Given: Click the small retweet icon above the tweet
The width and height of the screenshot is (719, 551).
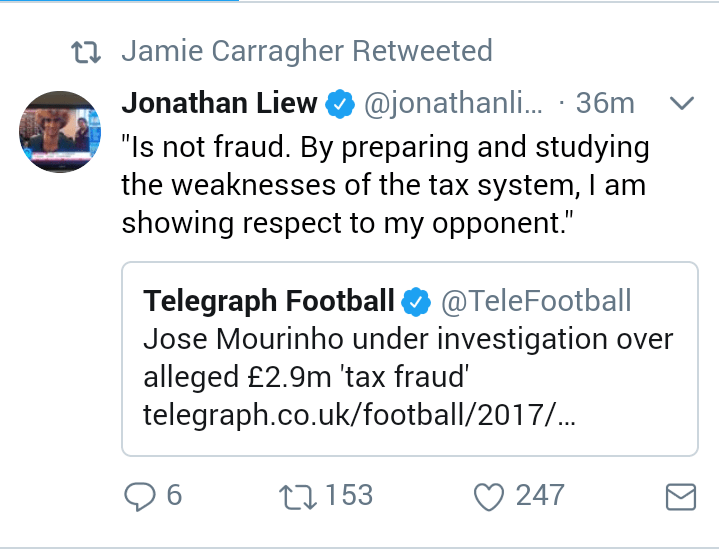Looking at the screenshot, I should (89, 52).
